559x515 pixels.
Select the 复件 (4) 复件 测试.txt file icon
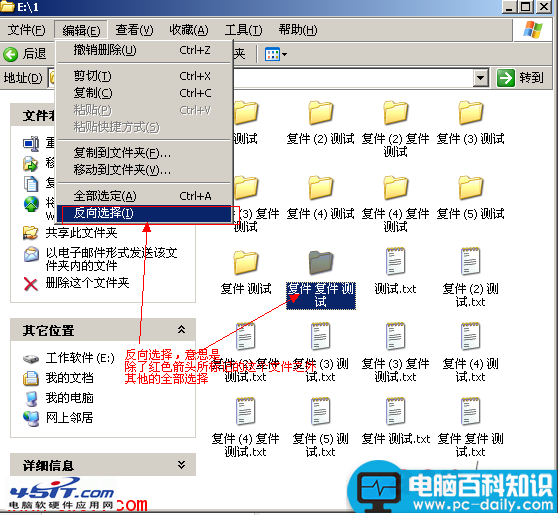246,411
